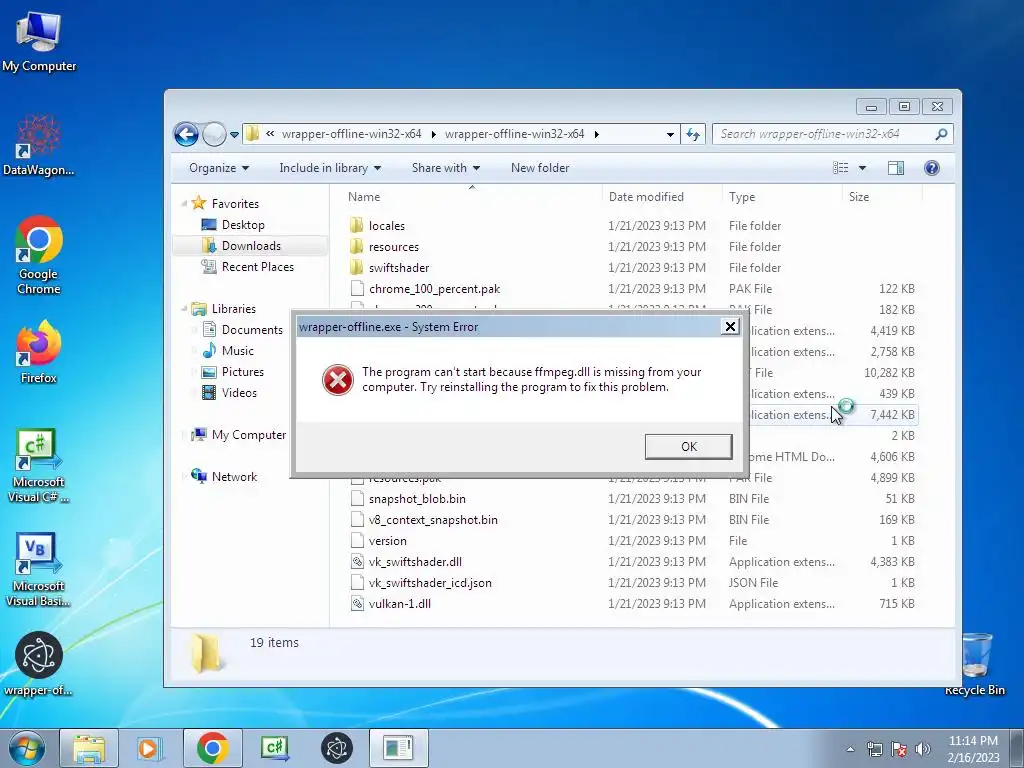
Task: Select the swiftshader folder icon
Action: tap(357, 268)
